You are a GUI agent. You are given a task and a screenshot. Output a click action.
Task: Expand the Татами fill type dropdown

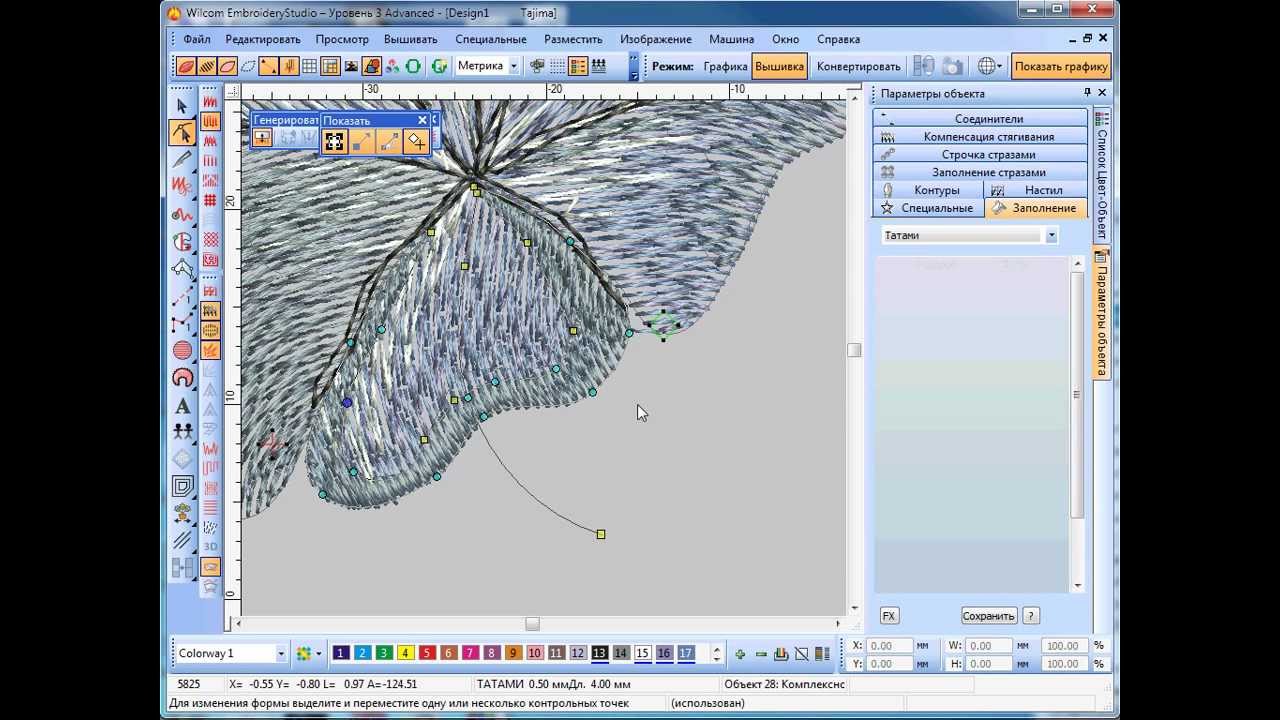pos(1051,236)
